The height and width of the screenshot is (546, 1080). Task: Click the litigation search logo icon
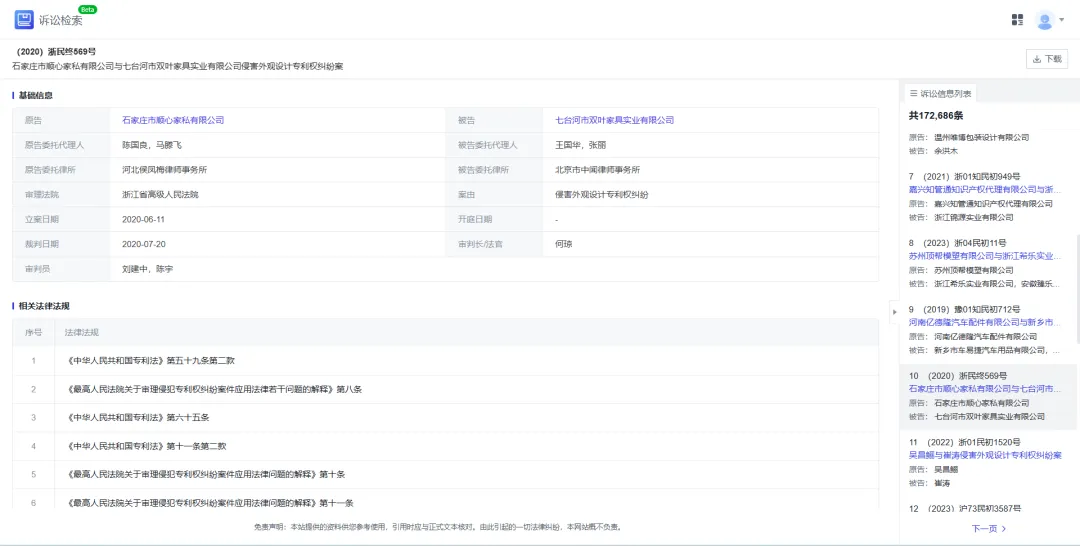tap(24, 19)
